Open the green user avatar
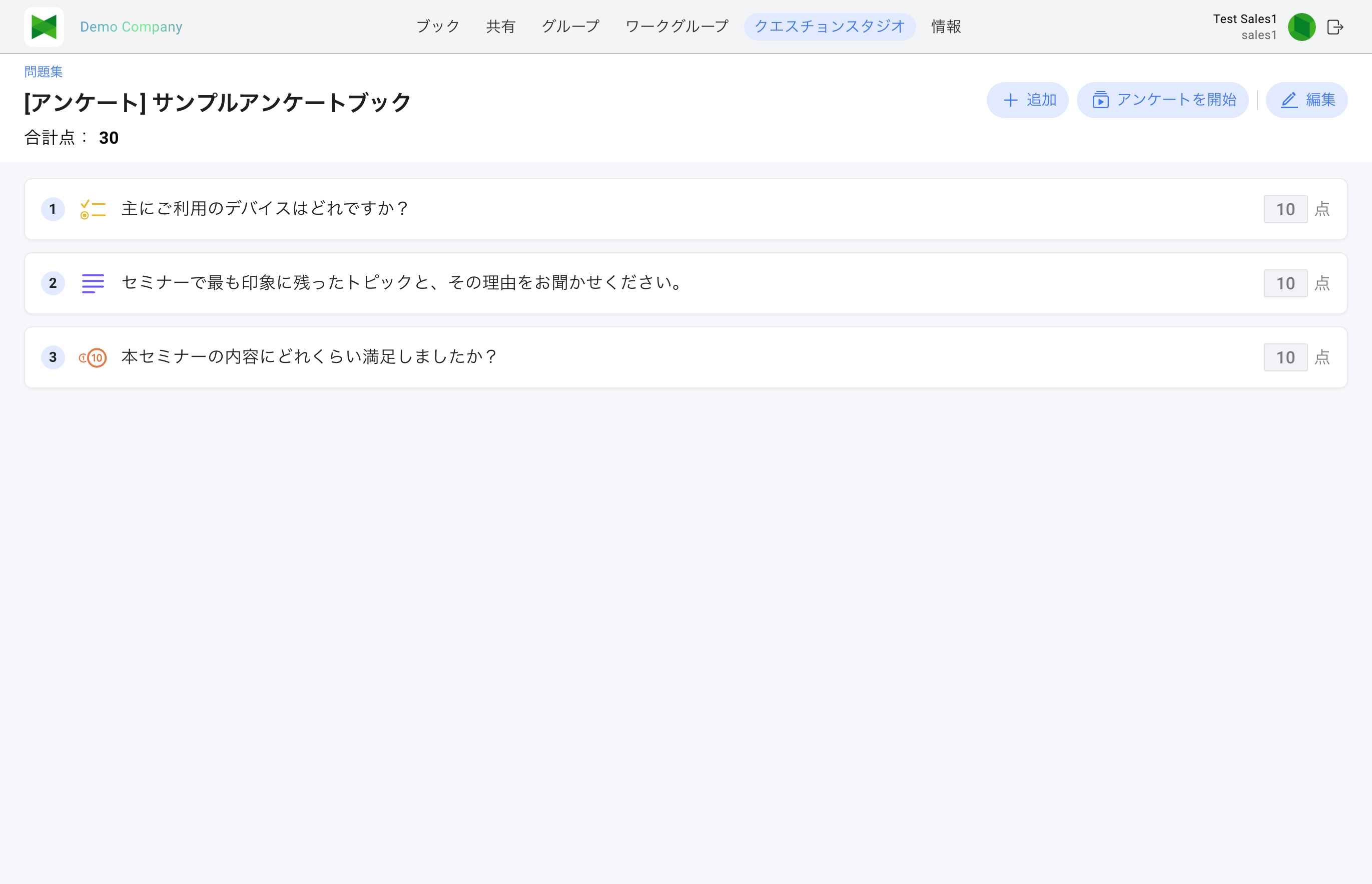The image size is (1372, 884). (1301, 27)
